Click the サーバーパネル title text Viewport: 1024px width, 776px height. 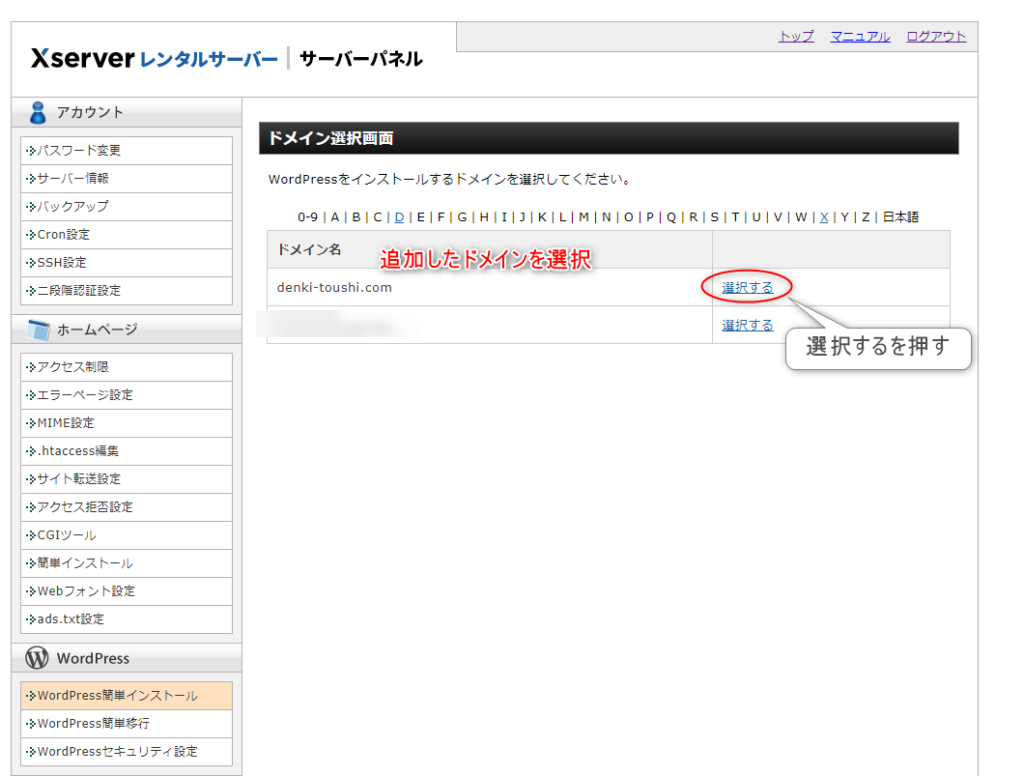tap(361, 59)
